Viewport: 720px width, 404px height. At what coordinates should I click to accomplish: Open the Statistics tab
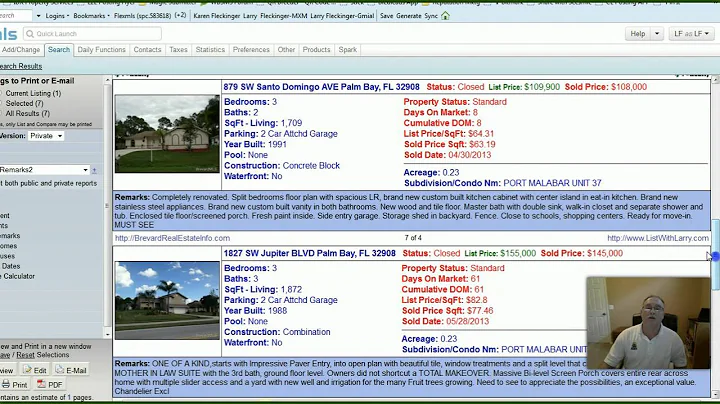point(210,50)
